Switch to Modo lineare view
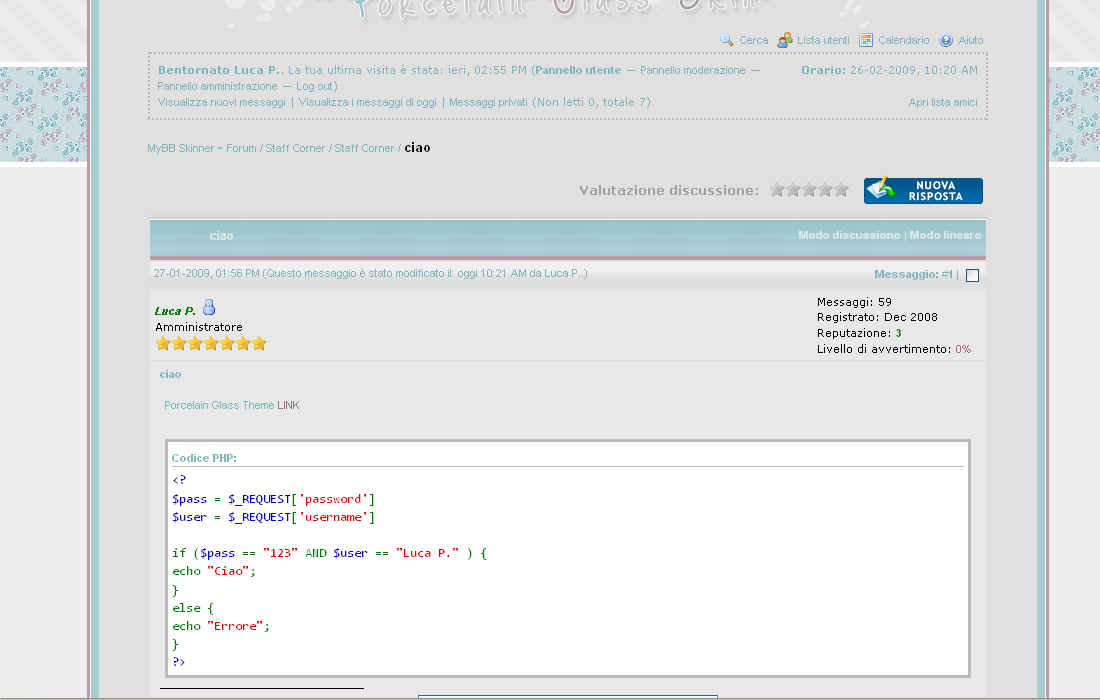The width and height of the screenshot is (1100, 700). click(945, 235)
